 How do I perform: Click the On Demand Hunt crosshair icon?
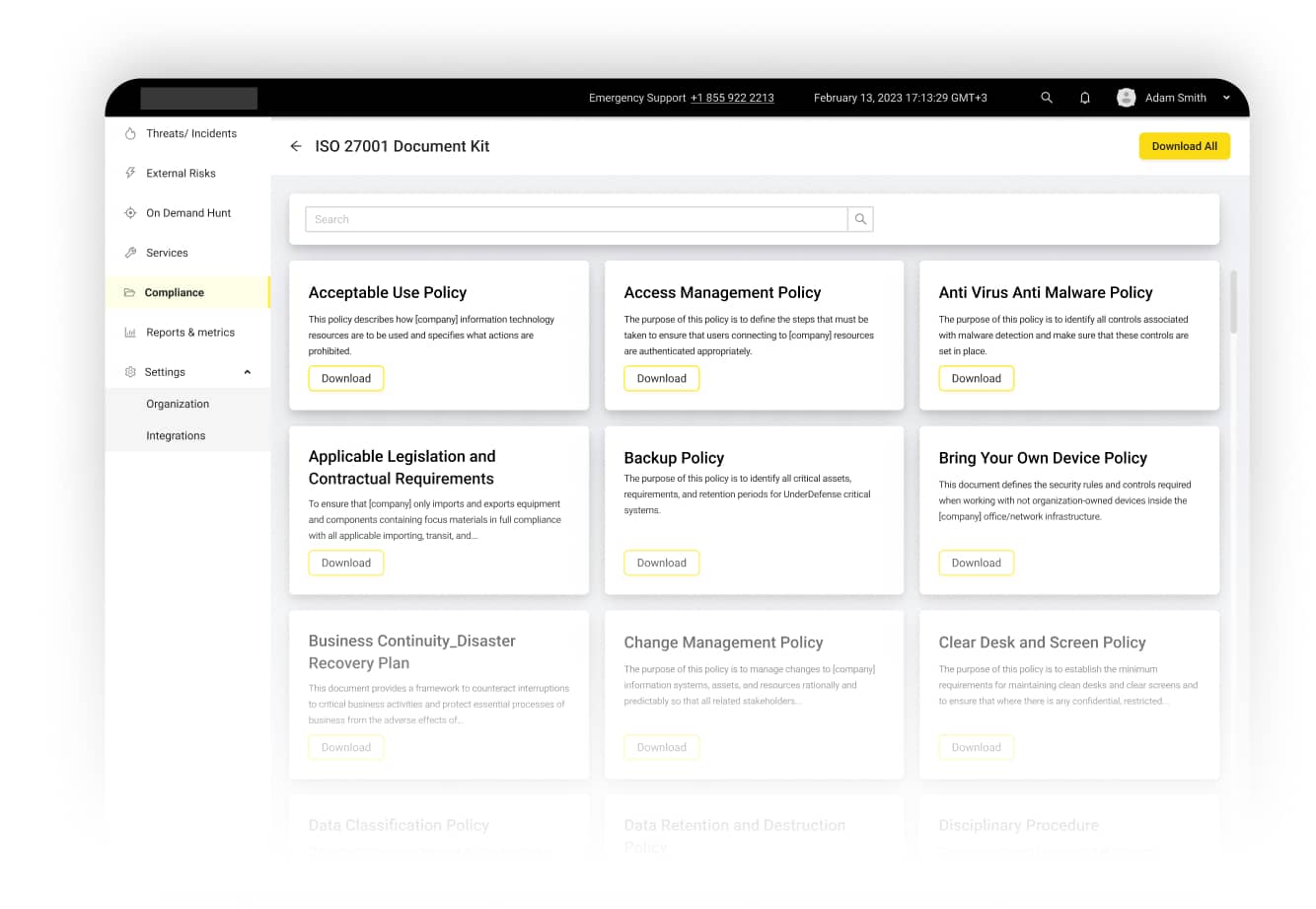pyautogui.click(x=130, y=213)
